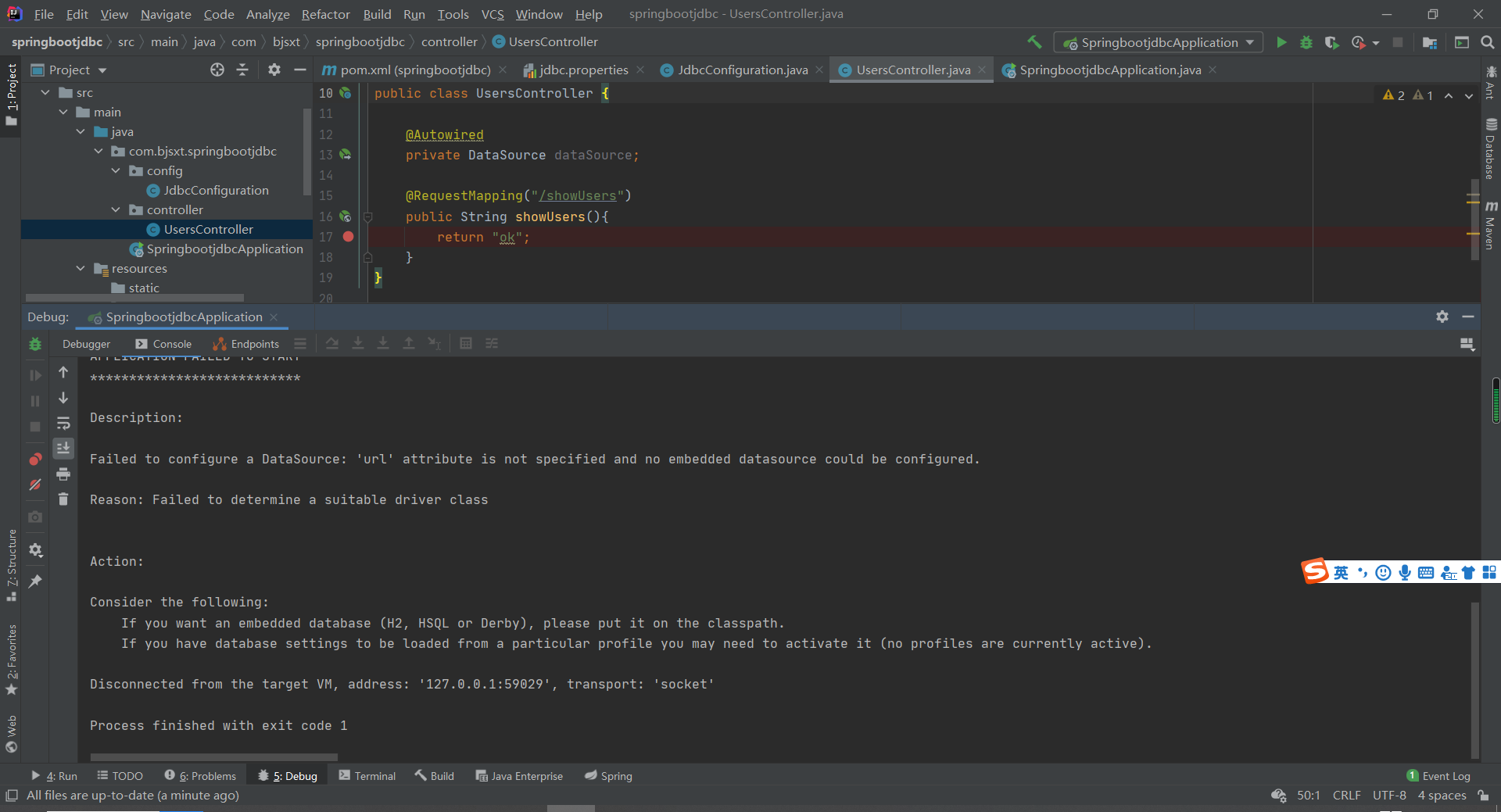Restore layout icon in debug panel
This screenshot has width=1501, height=812.
coord(1467,344)
